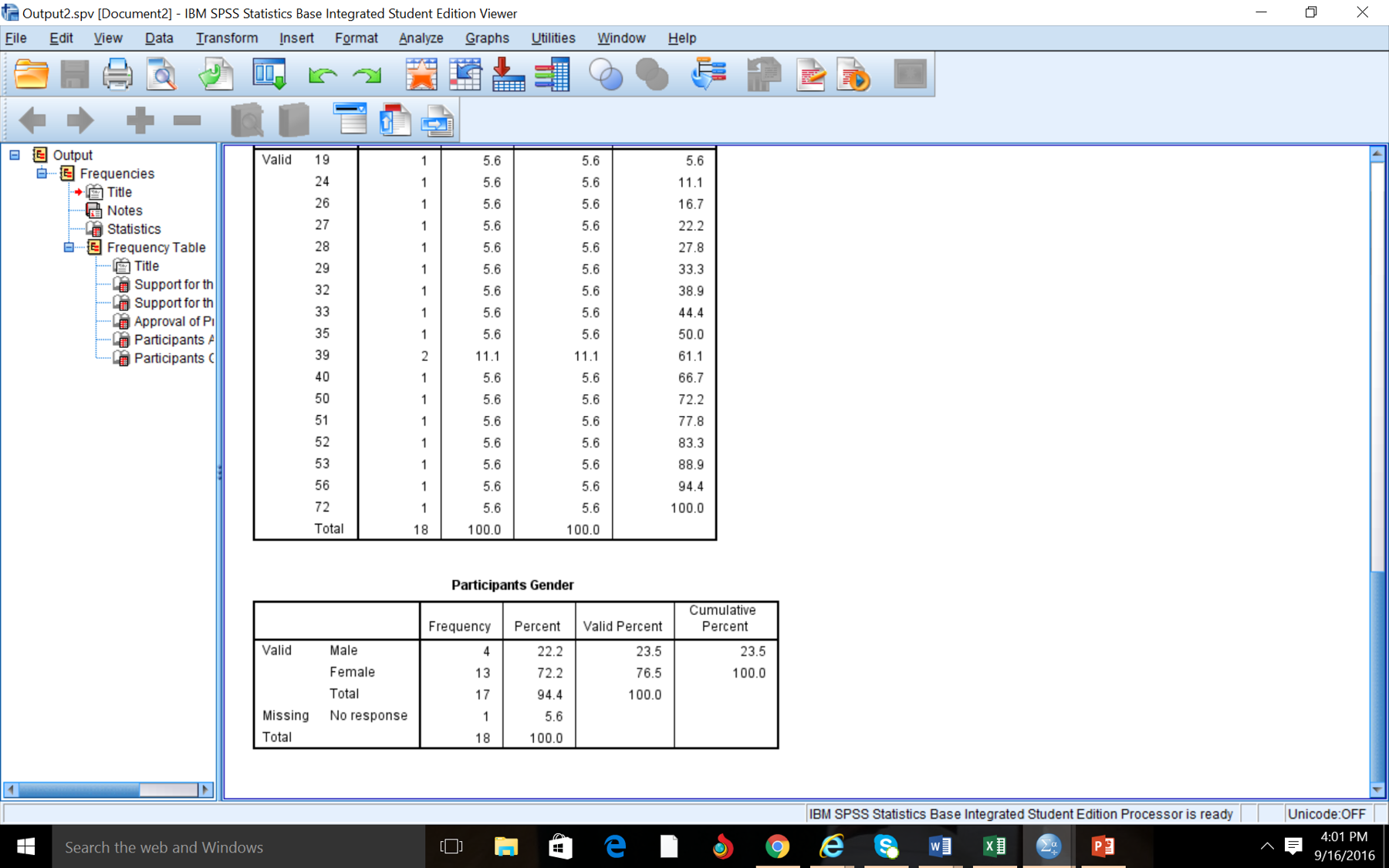Open the Graphs menu
The width and height of the screenshot is (1389, 868).
click(487, 38)
